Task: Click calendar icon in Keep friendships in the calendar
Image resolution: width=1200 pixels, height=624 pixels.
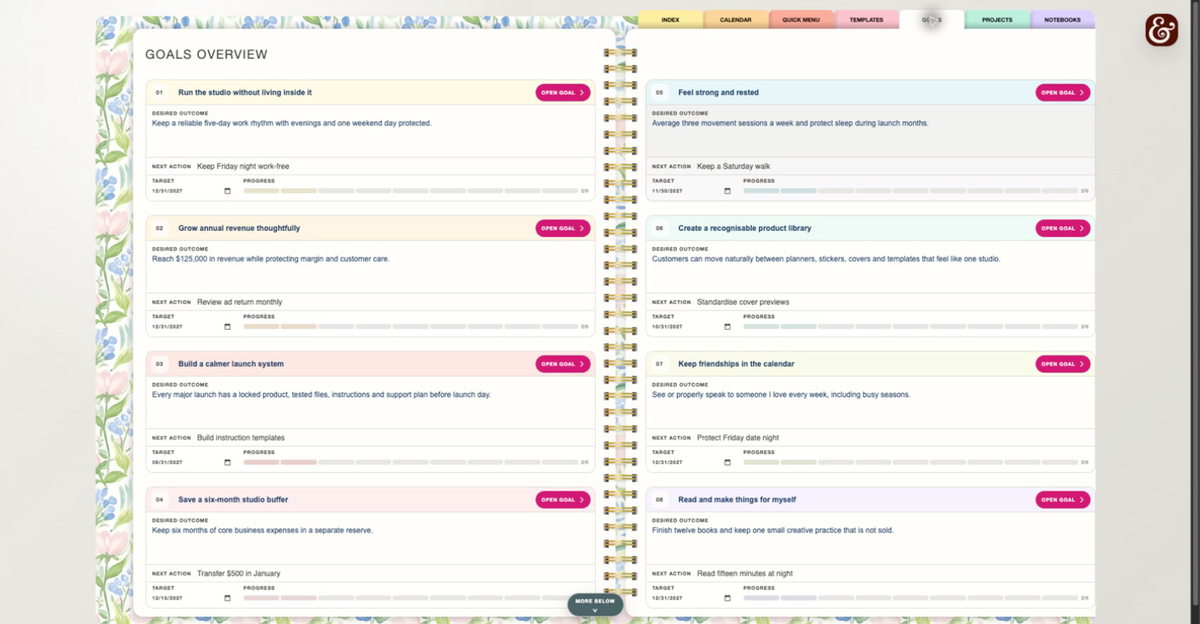Action: click(x=727, y=462)
